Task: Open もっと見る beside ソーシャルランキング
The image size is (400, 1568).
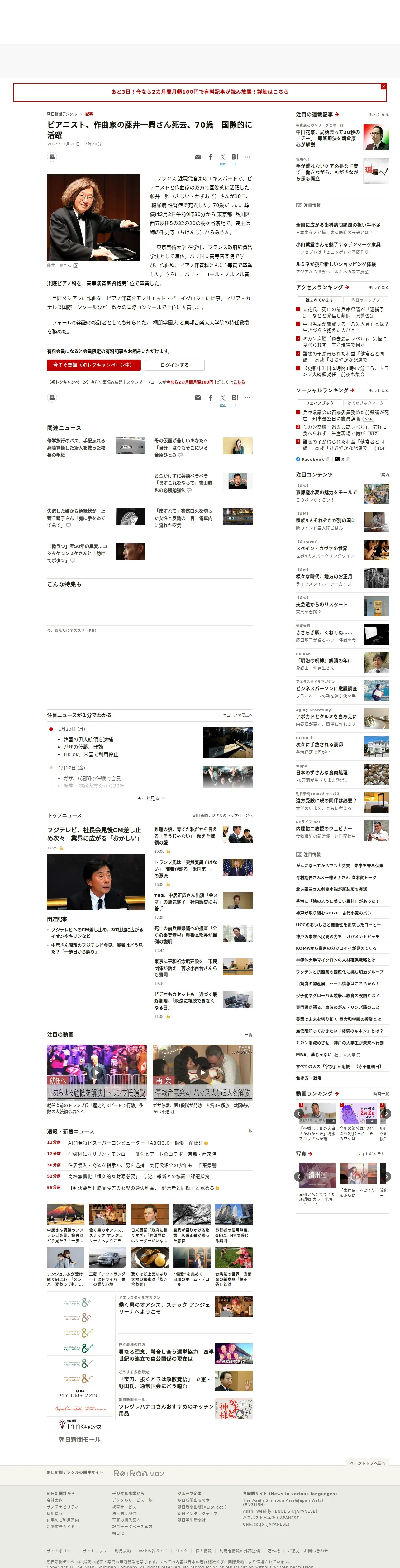Action: 379,390
